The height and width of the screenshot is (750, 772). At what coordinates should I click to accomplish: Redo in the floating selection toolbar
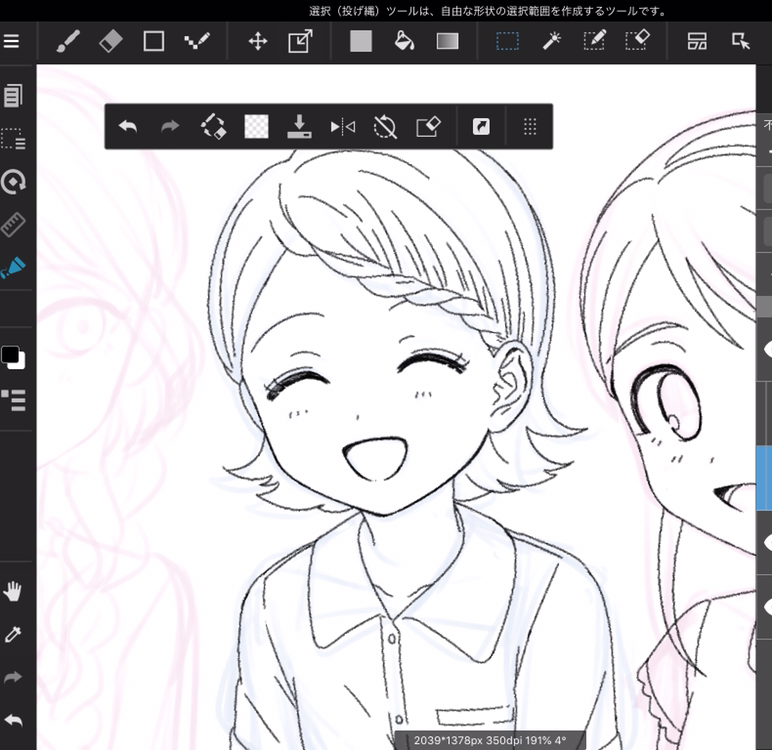pyautogui.click(x=170, y=127)
